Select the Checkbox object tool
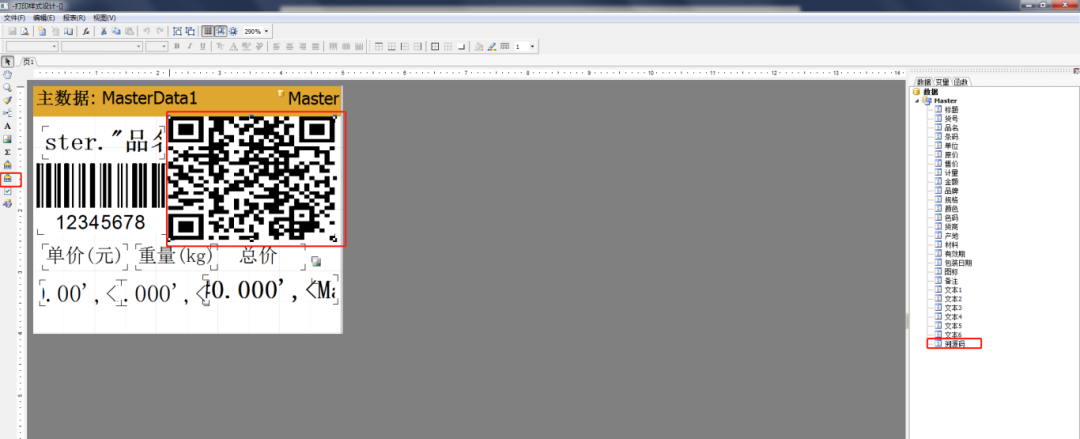Screen dimensions: 1080x439 pyautogui.click(x=8, y=192)
